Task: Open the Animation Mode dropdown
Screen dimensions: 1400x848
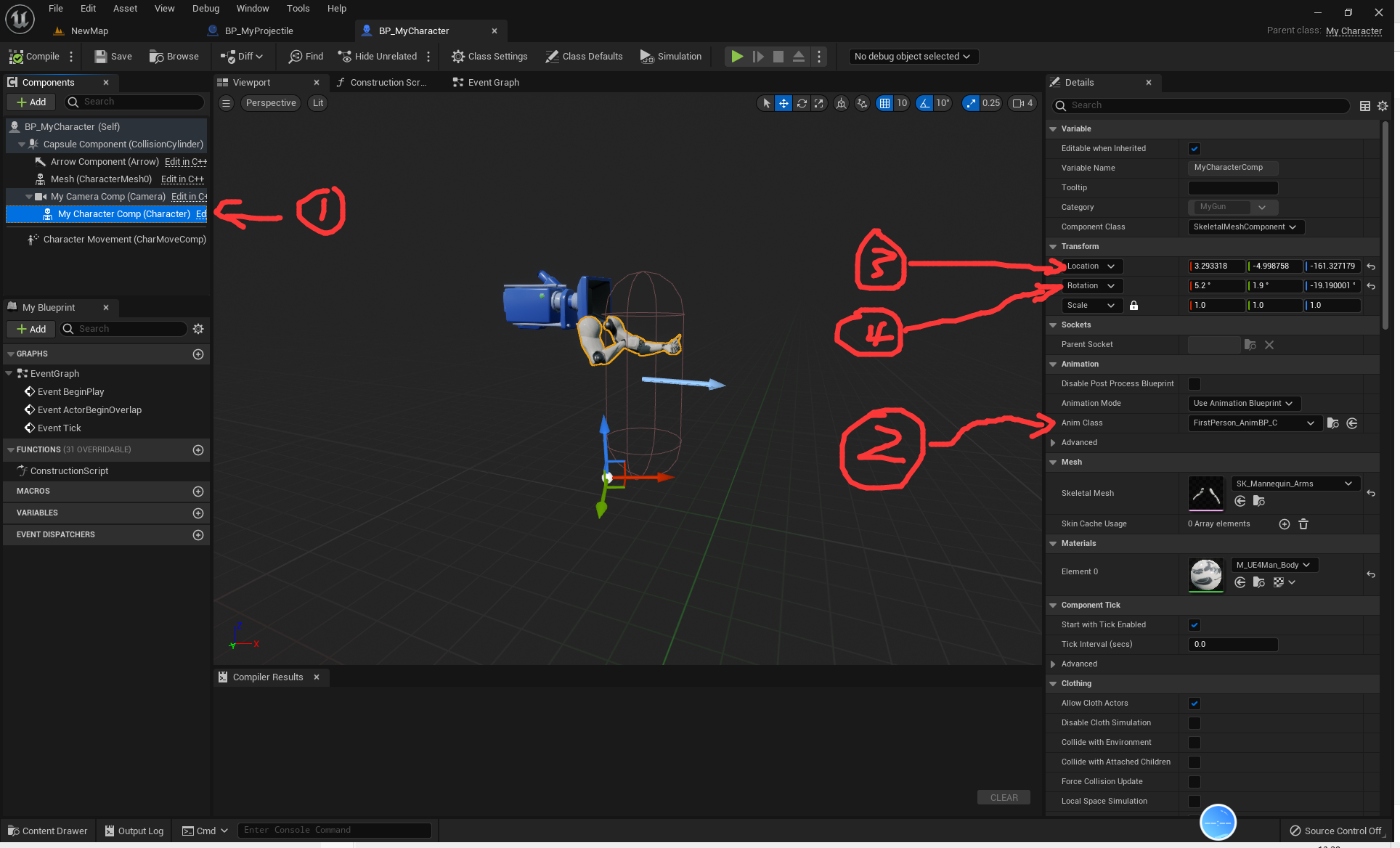Action: (1244, 403)
